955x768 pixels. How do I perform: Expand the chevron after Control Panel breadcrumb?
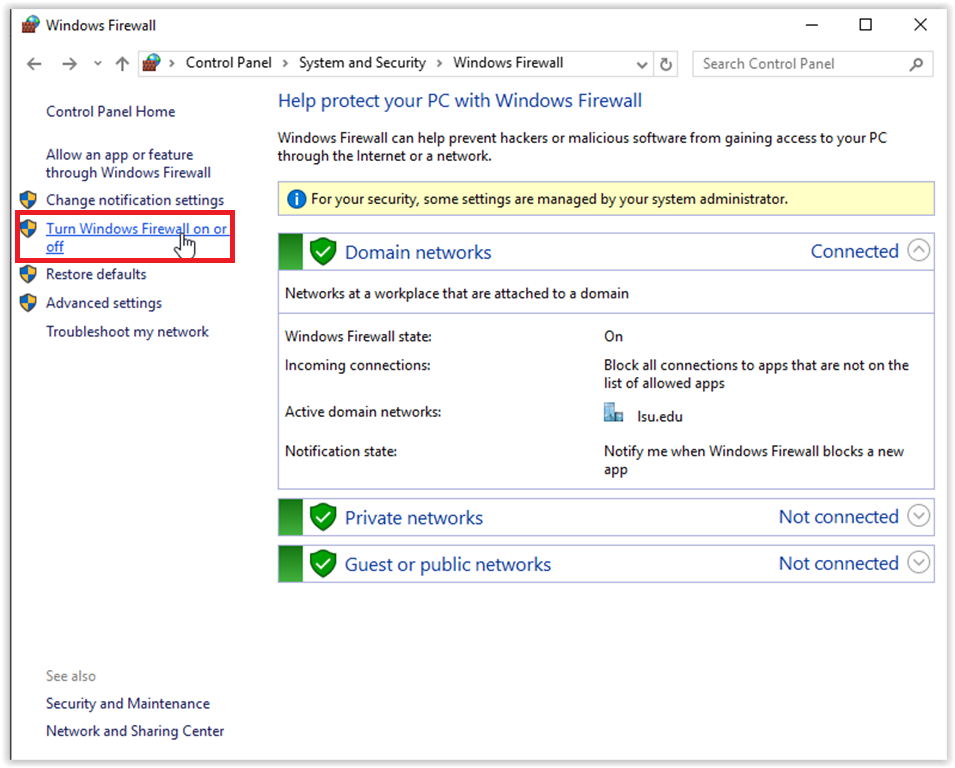[285, 63]
